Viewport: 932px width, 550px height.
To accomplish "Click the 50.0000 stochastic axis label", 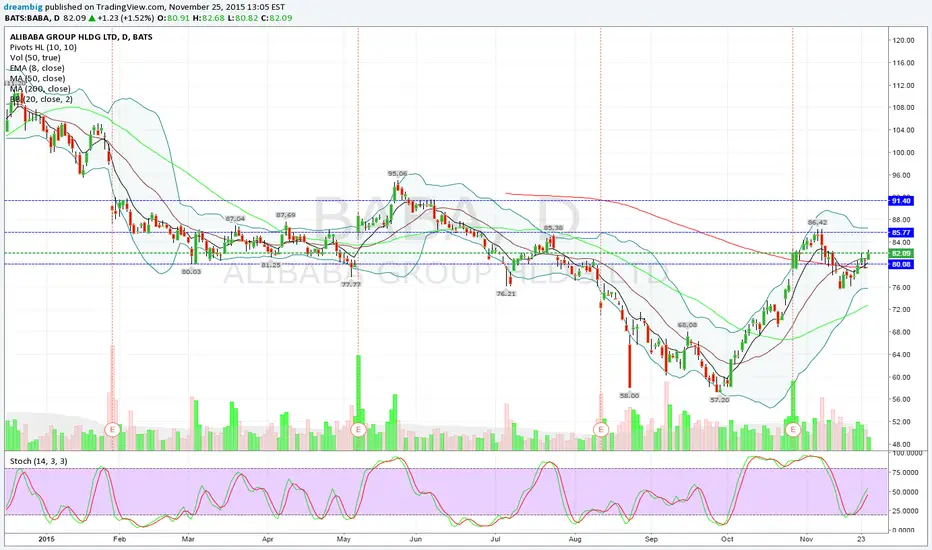I will tap(903, 492).
